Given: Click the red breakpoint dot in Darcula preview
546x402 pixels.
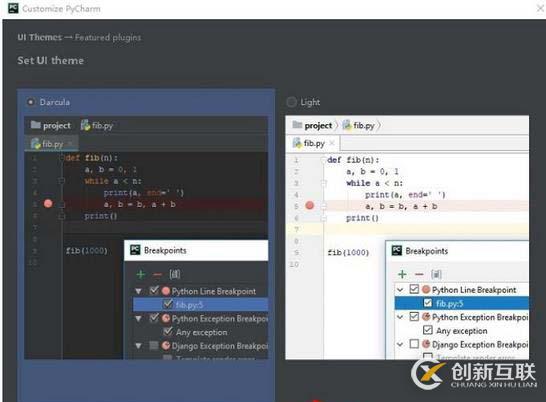Looking at the screenshot, I should [48, 204].
